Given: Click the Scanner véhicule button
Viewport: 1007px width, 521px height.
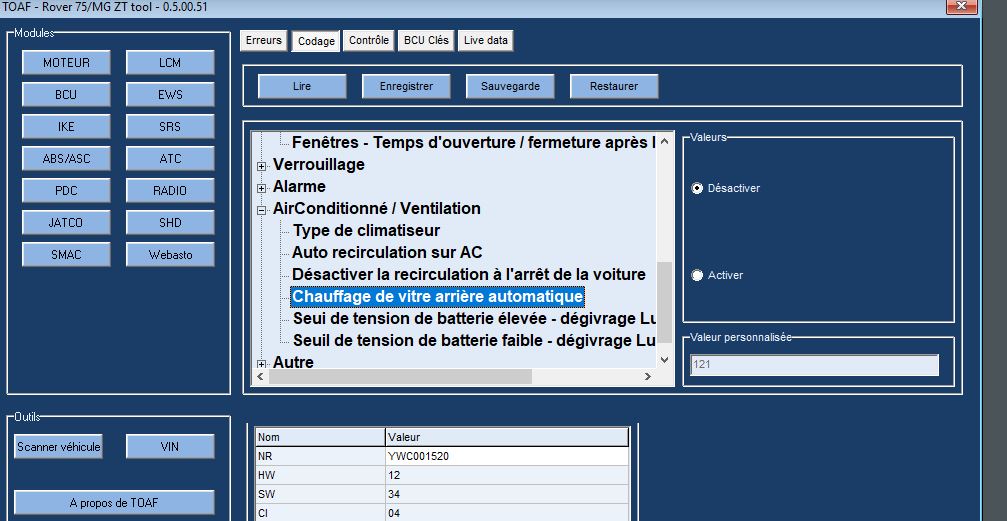Looking at the screenshot, I should [58, 446].
